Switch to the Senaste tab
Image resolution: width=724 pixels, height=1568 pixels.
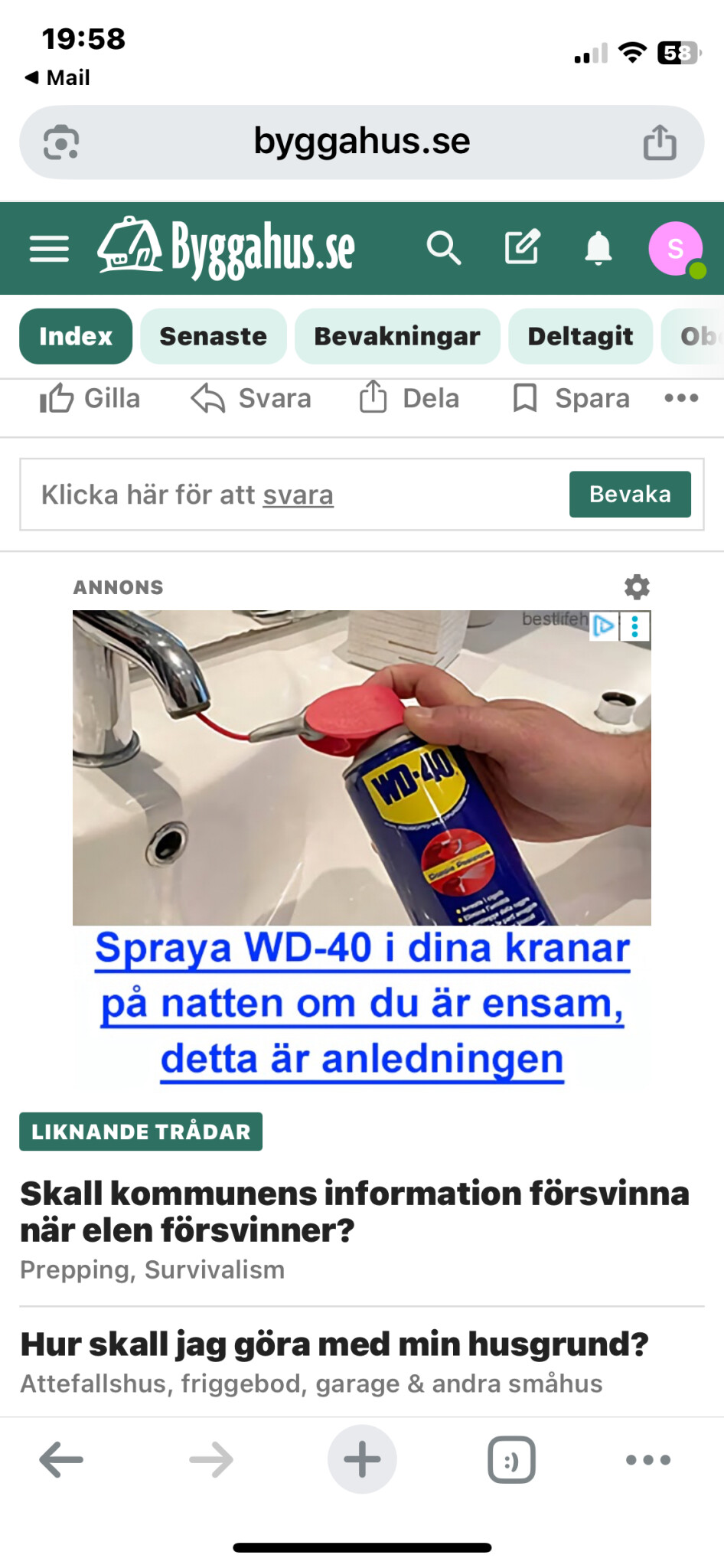(x=214, y=336)
